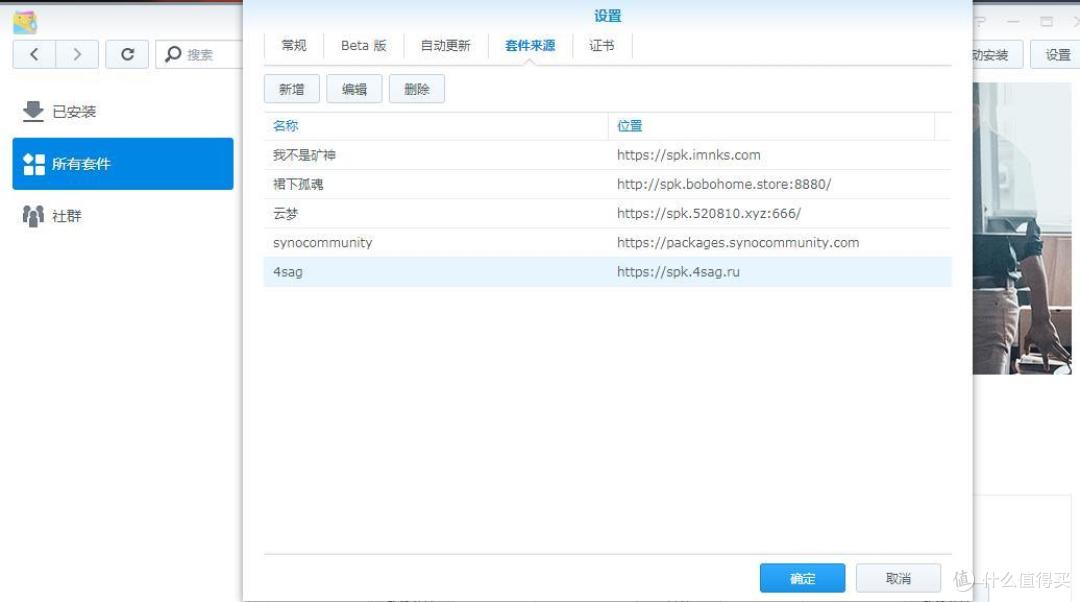Click the 编辑 button
This screenshot has width=1080, height=602.
click(354, 89)
